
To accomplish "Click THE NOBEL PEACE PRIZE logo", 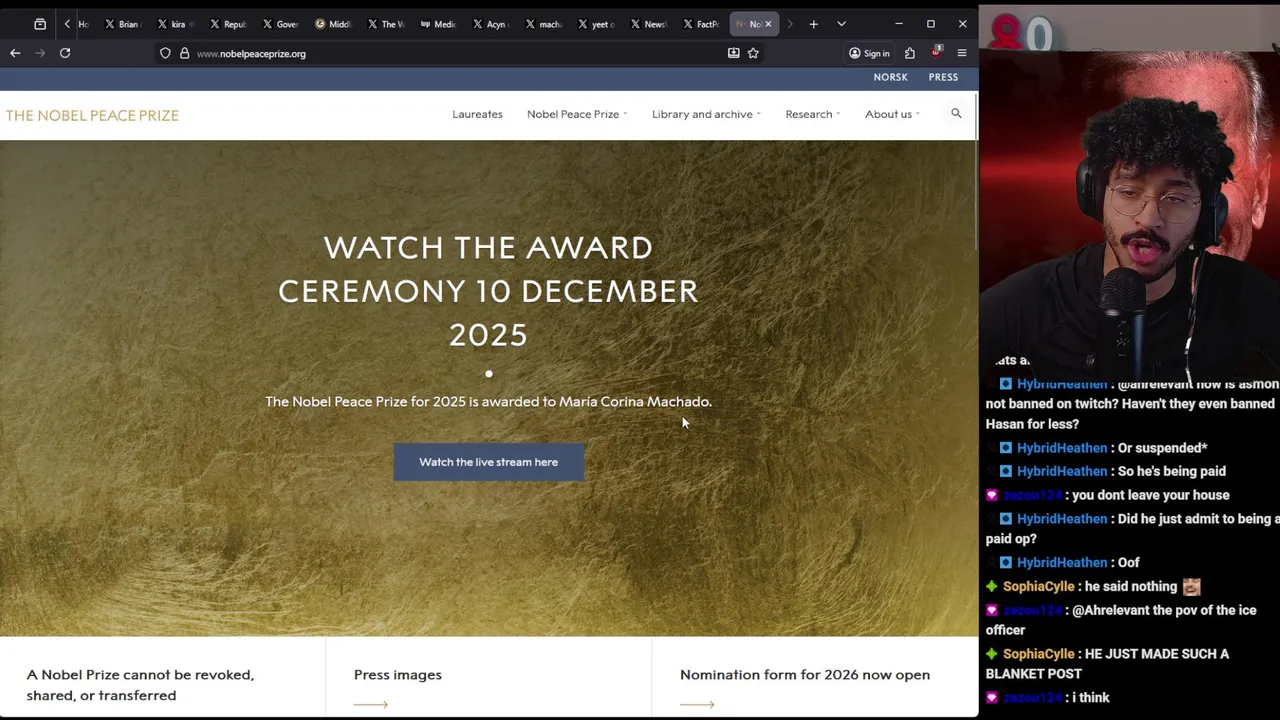I will (92, 115).
